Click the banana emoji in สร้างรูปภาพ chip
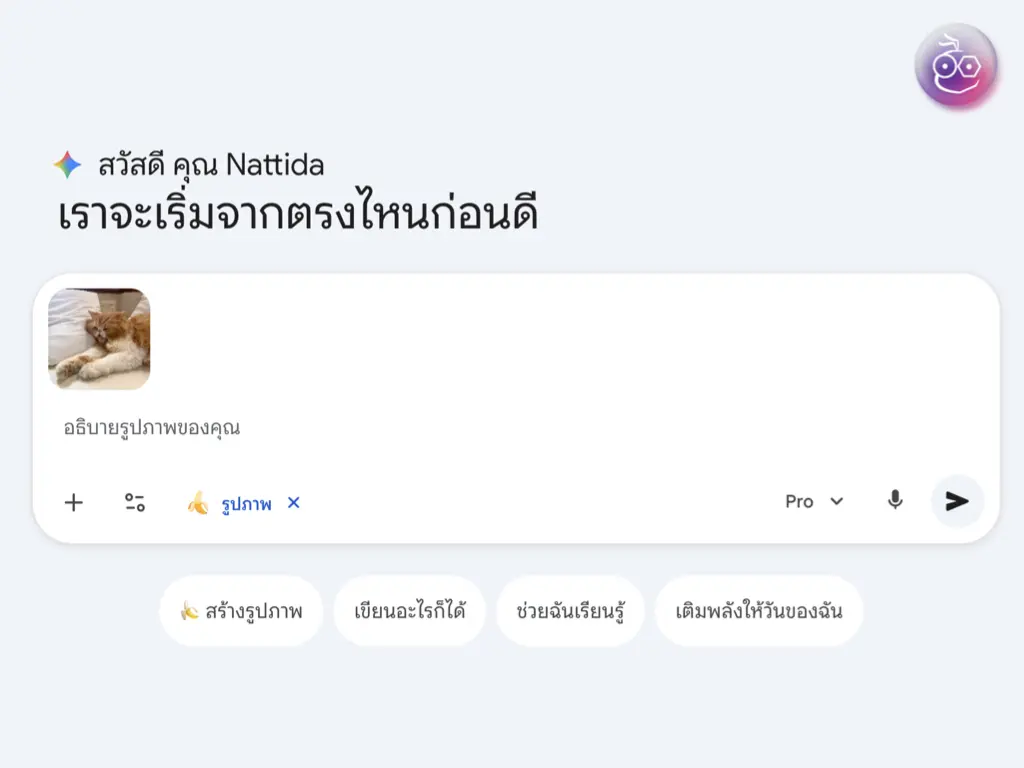 pyautogui.click(x=189, y=610)
